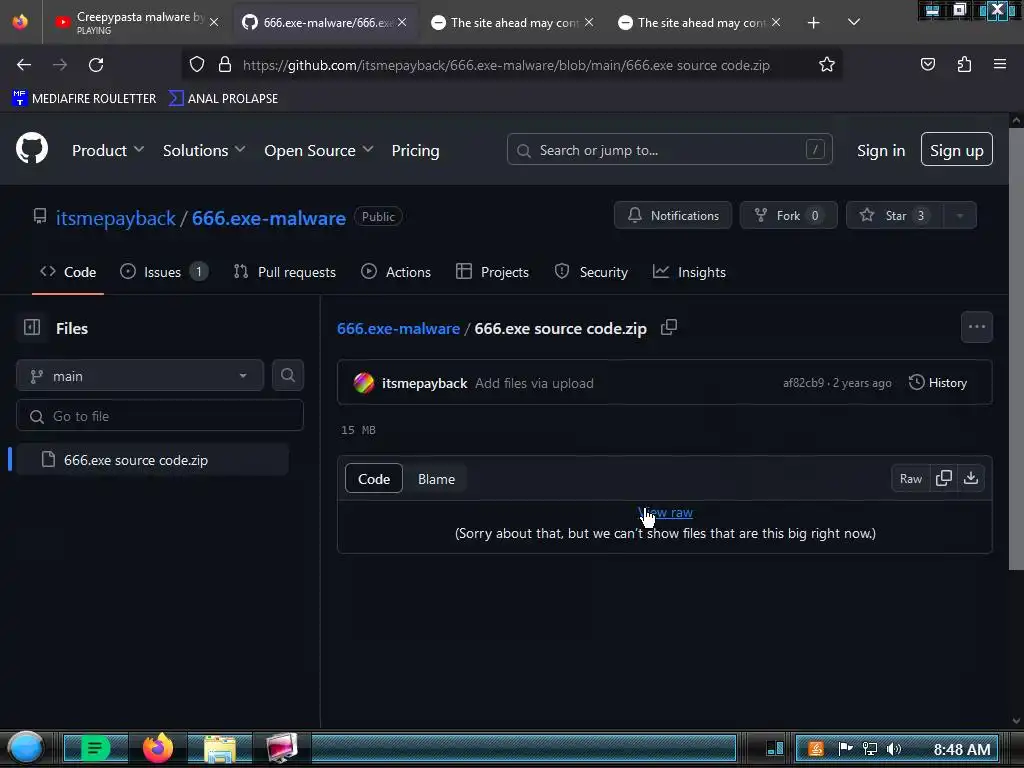Viewport: 1024px width, 768px height.
Task: Copy raw file contents icon
Action: [x=943, y=479]
